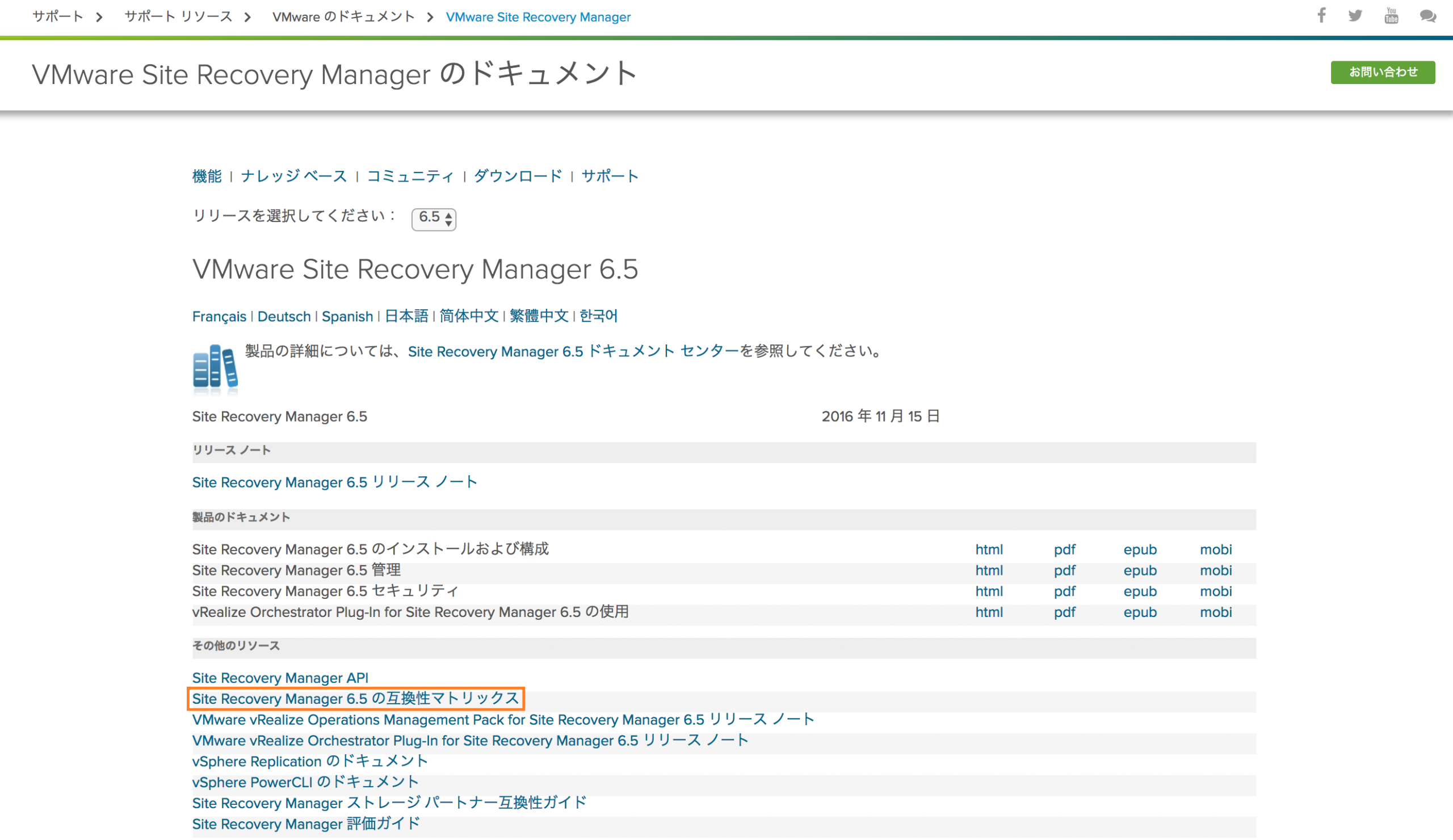This screenshot has width=1453, height=840.
Task: Download epub for セキュリティ guide
Action: click(1140, 591)
